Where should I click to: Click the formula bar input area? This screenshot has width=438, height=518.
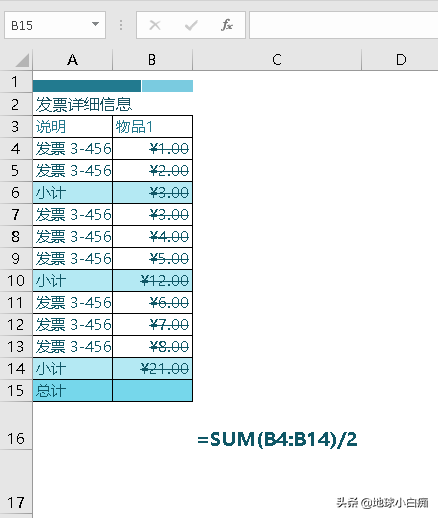[344, 25]
